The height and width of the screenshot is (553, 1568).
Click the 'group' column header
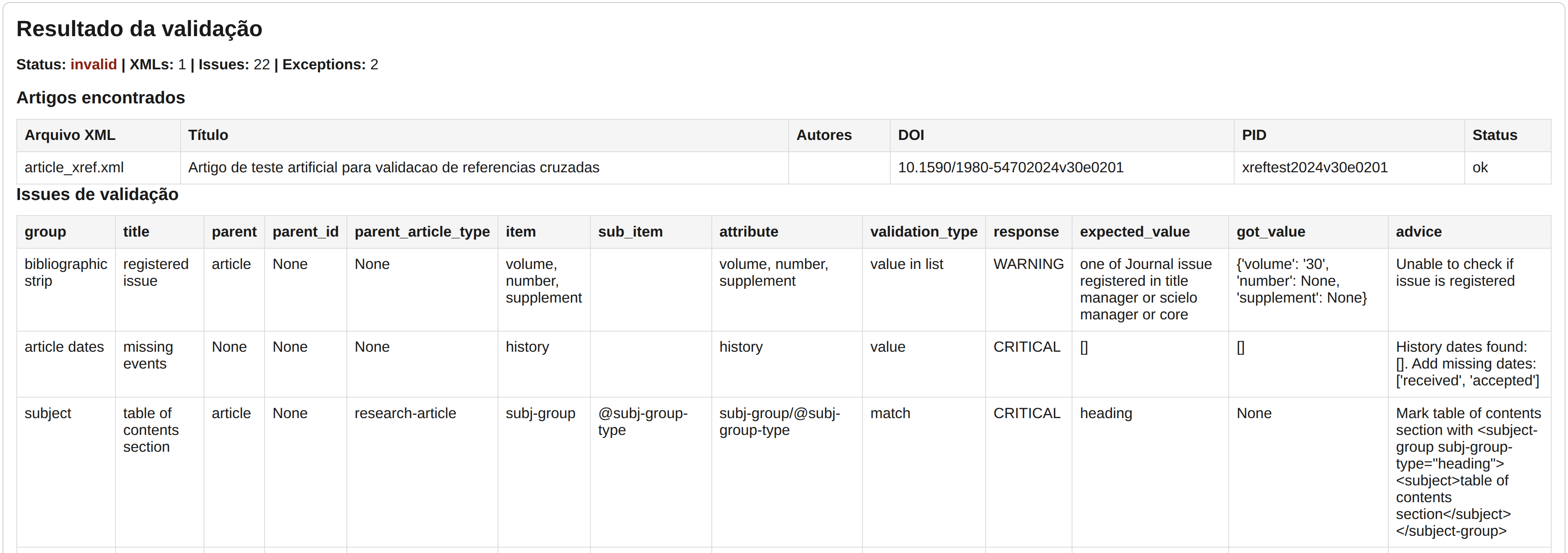coord(66,232)
